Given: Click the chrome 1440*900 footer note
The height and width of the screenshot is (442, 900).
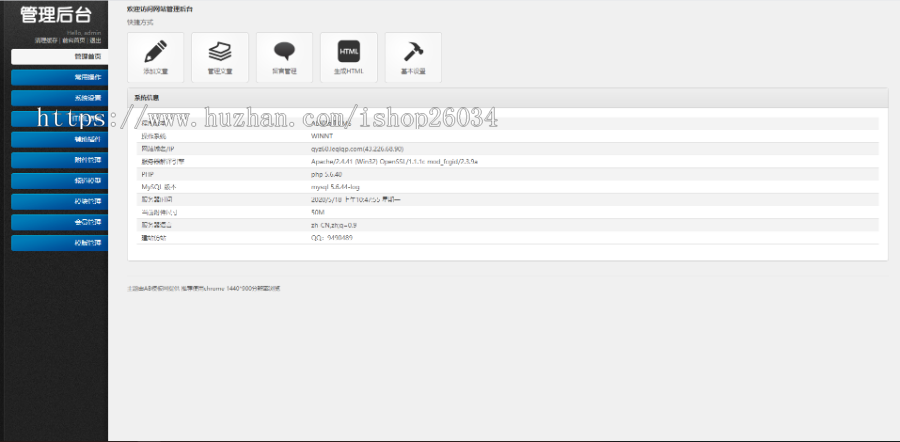Looking at the screenshot, I should pyautogui.click(x=204, y=289).
